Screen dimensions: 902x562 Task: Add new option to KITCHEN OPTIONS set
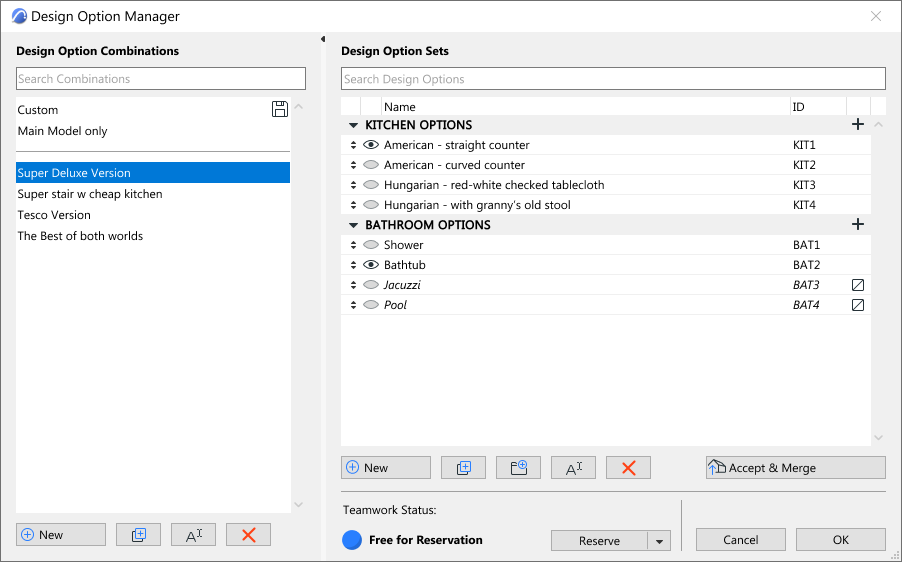click(857, 125)
